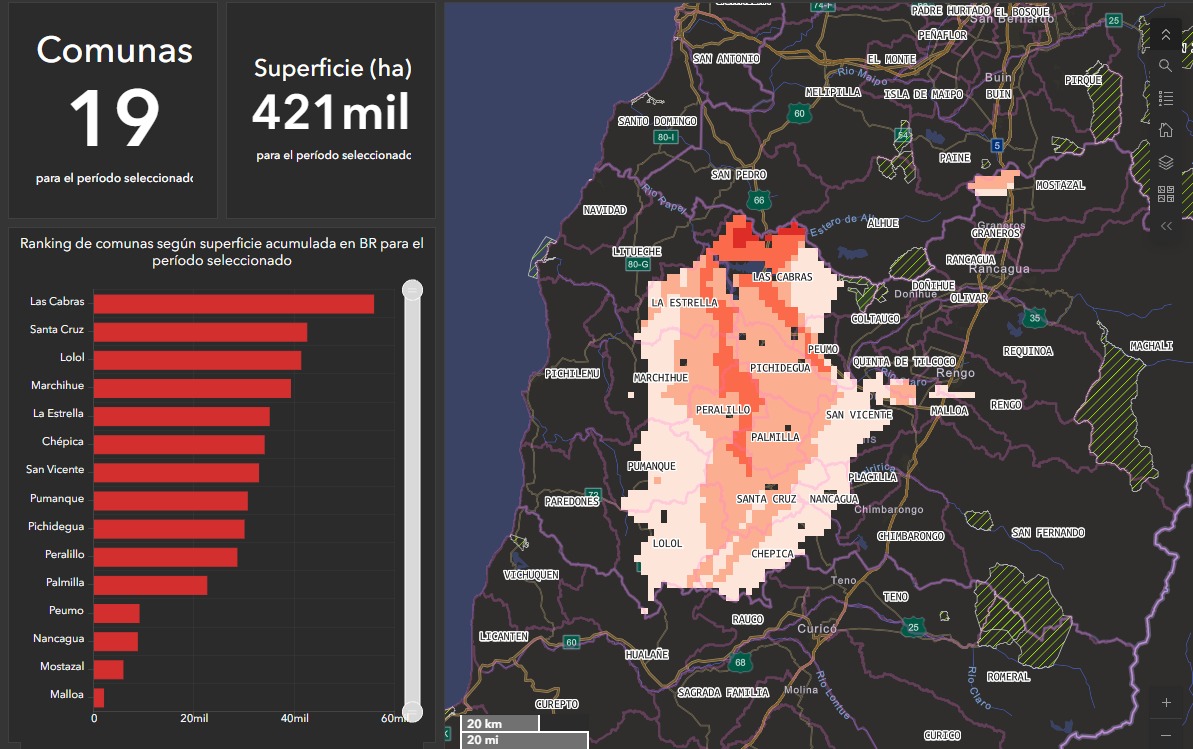Screen dimensions: 1193x749
Task: Open the map layers list
Action: (1165, 162)
